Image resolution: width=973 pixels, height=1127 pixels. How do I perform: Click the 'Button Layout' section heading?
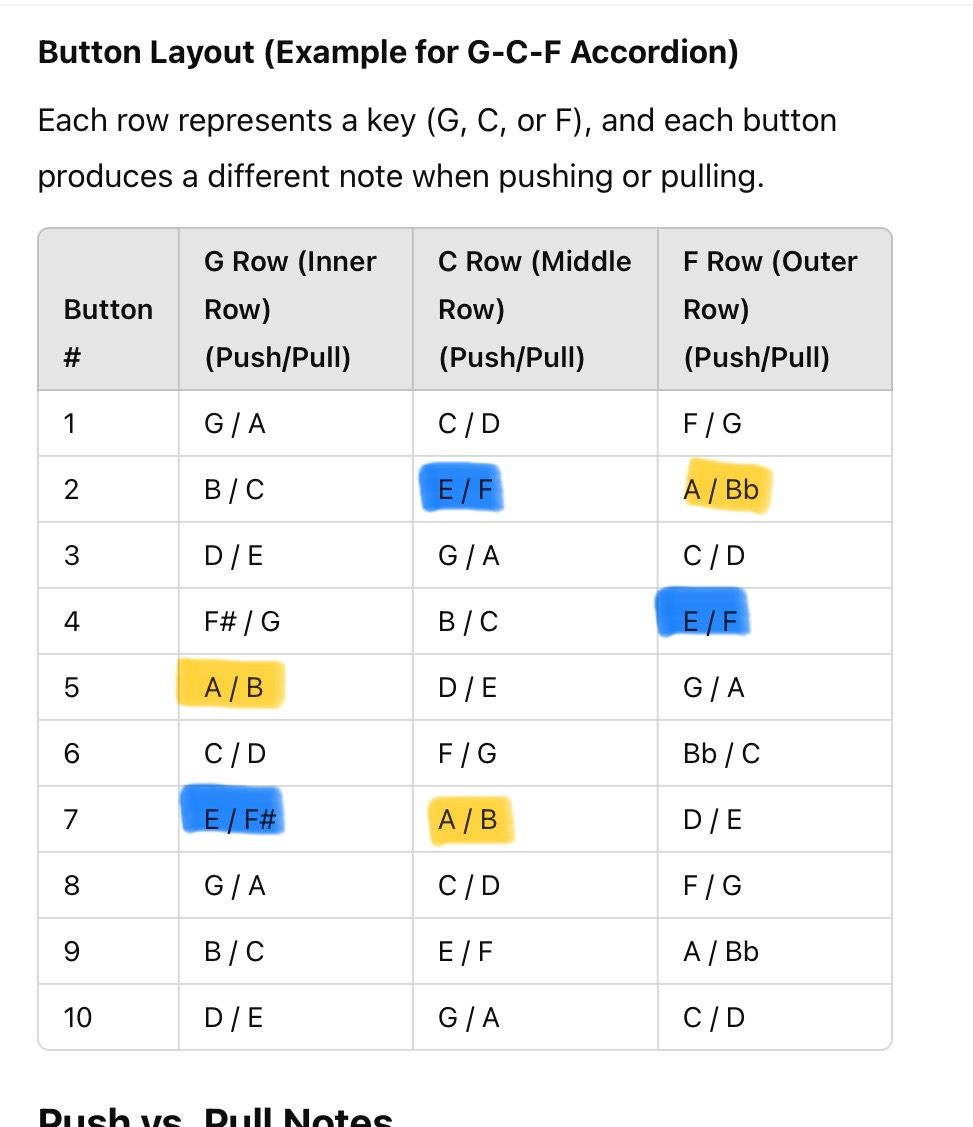click(x=388, y=52)
